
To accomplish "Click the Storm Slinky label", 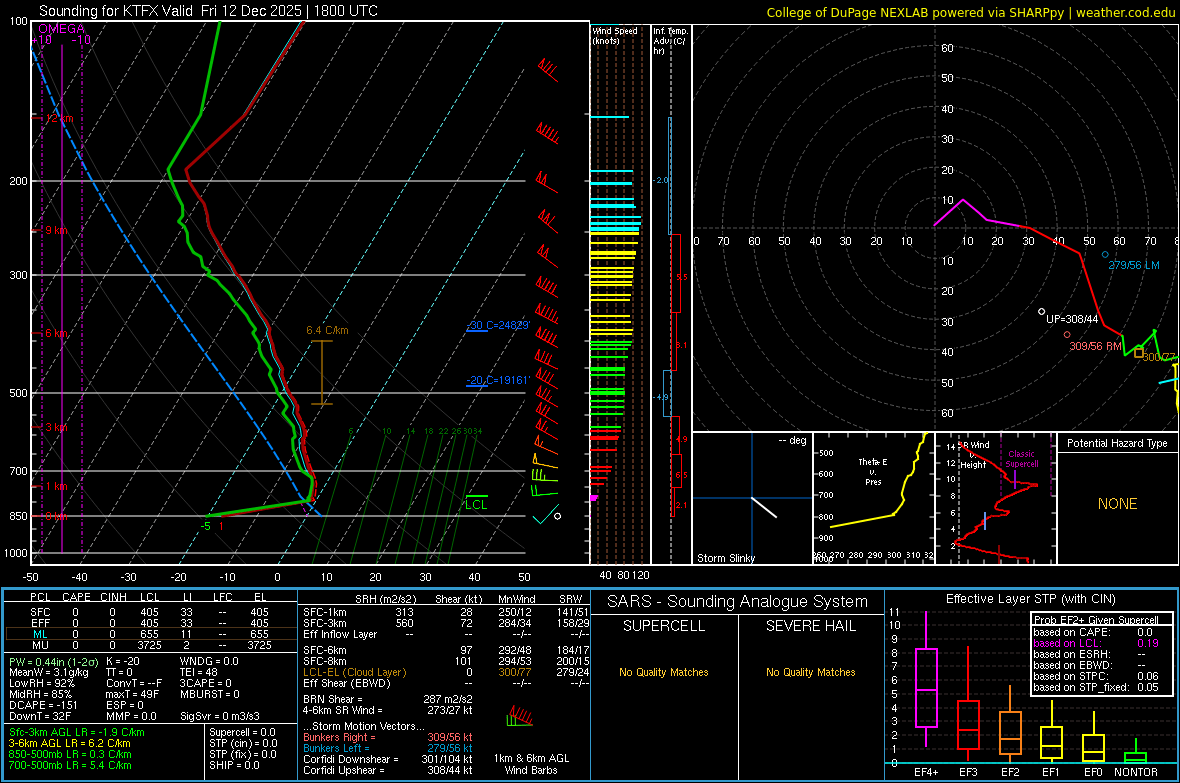I will [x=725, y=558].
